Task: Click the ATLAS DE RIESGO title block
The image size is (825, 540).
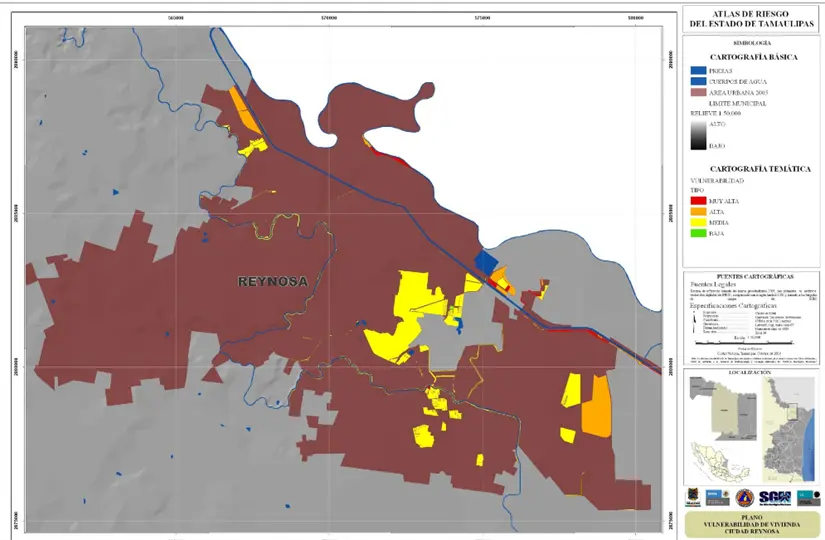Action: 752,18
